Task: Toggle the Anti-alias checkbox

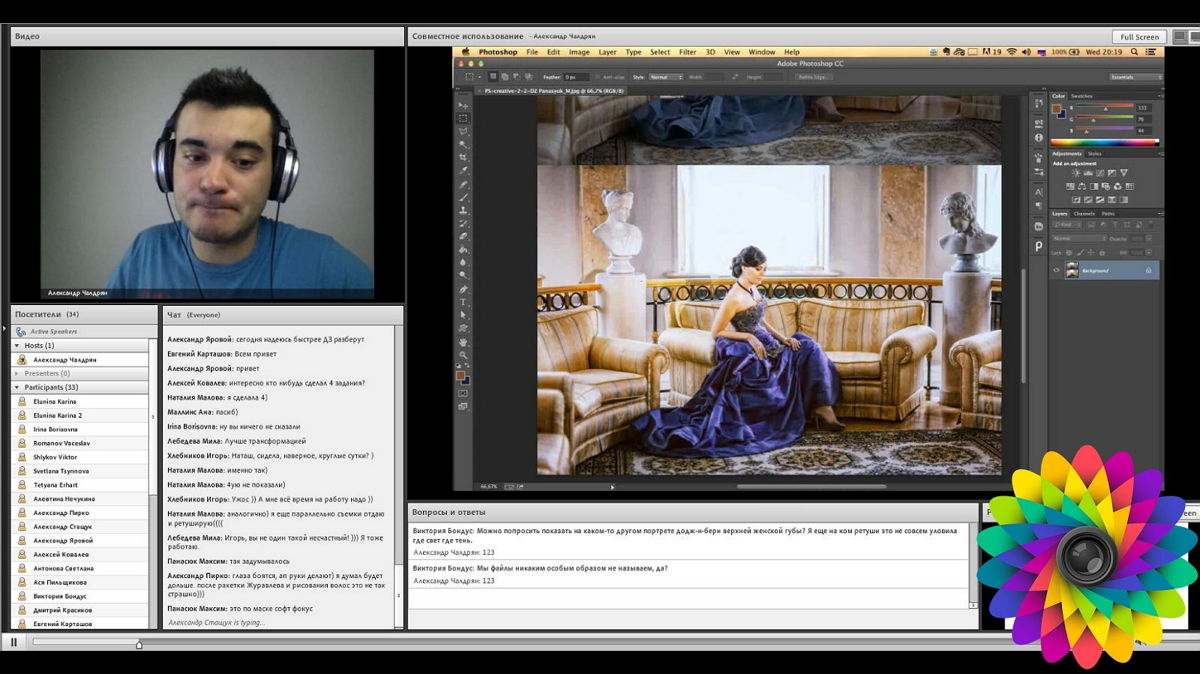Action: pos(598,77)
